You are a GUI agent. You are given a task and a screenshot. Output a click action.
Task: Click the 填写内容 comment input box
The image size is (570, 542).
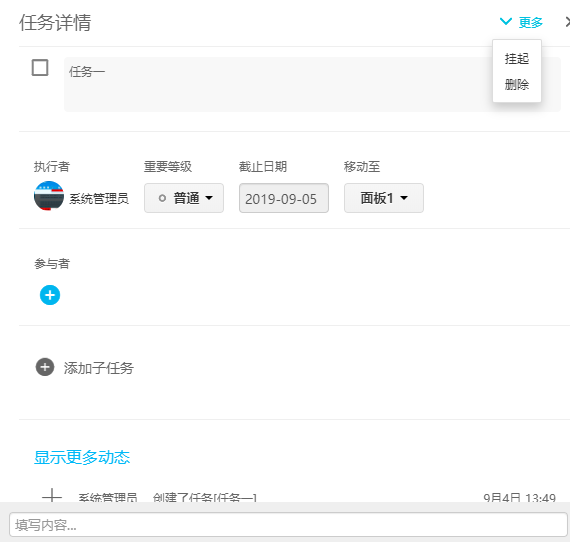point(288,525)
